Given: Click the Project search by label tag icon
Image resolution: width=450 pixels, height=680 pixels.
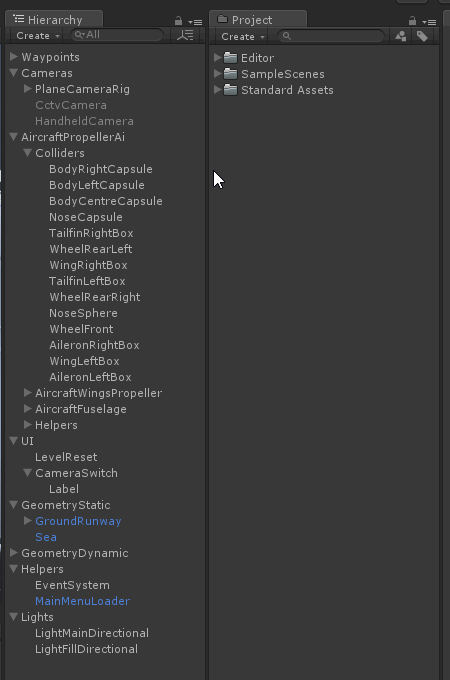Looking at the screenshot, I should [422, 36].
